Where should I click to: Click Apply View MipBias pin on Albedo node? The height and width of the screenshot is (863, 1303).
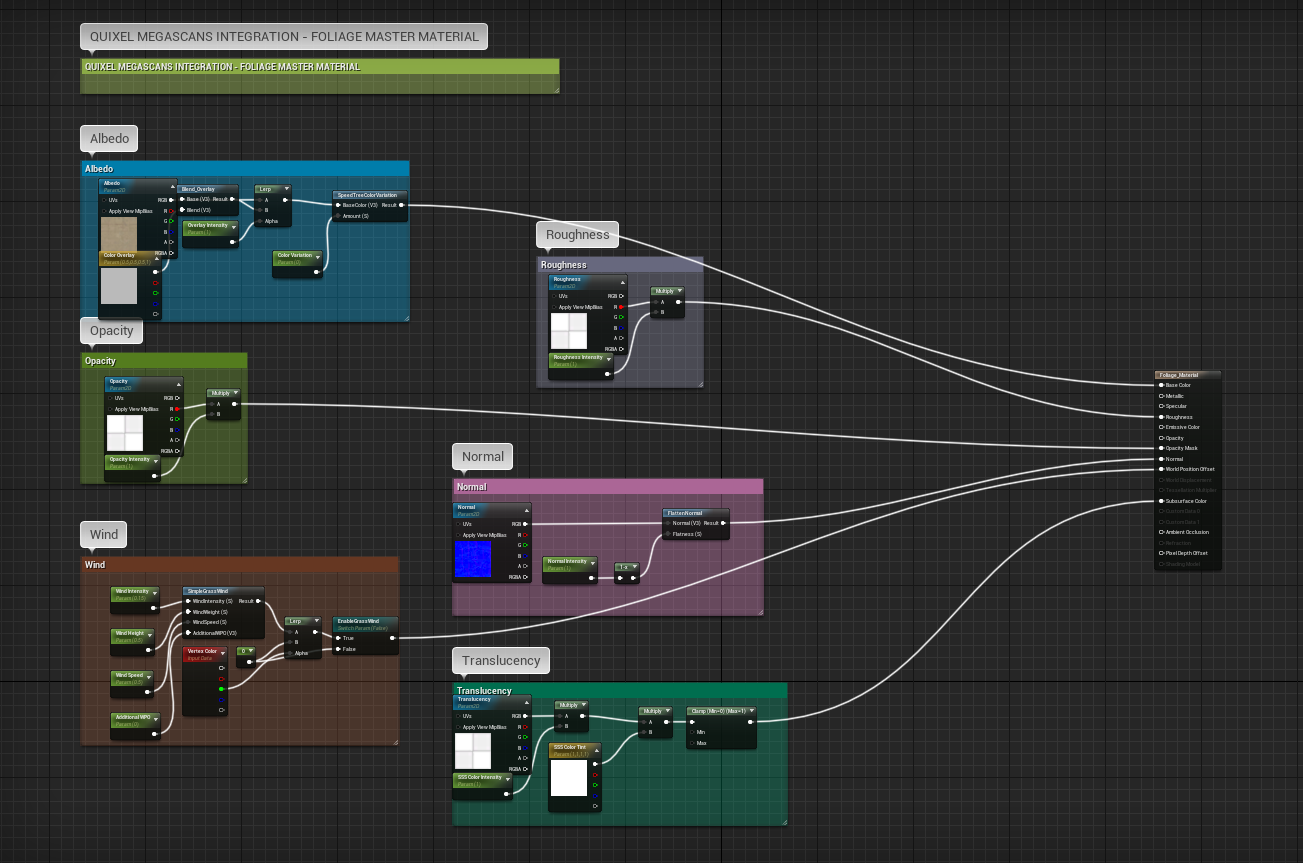click(104, 211)
